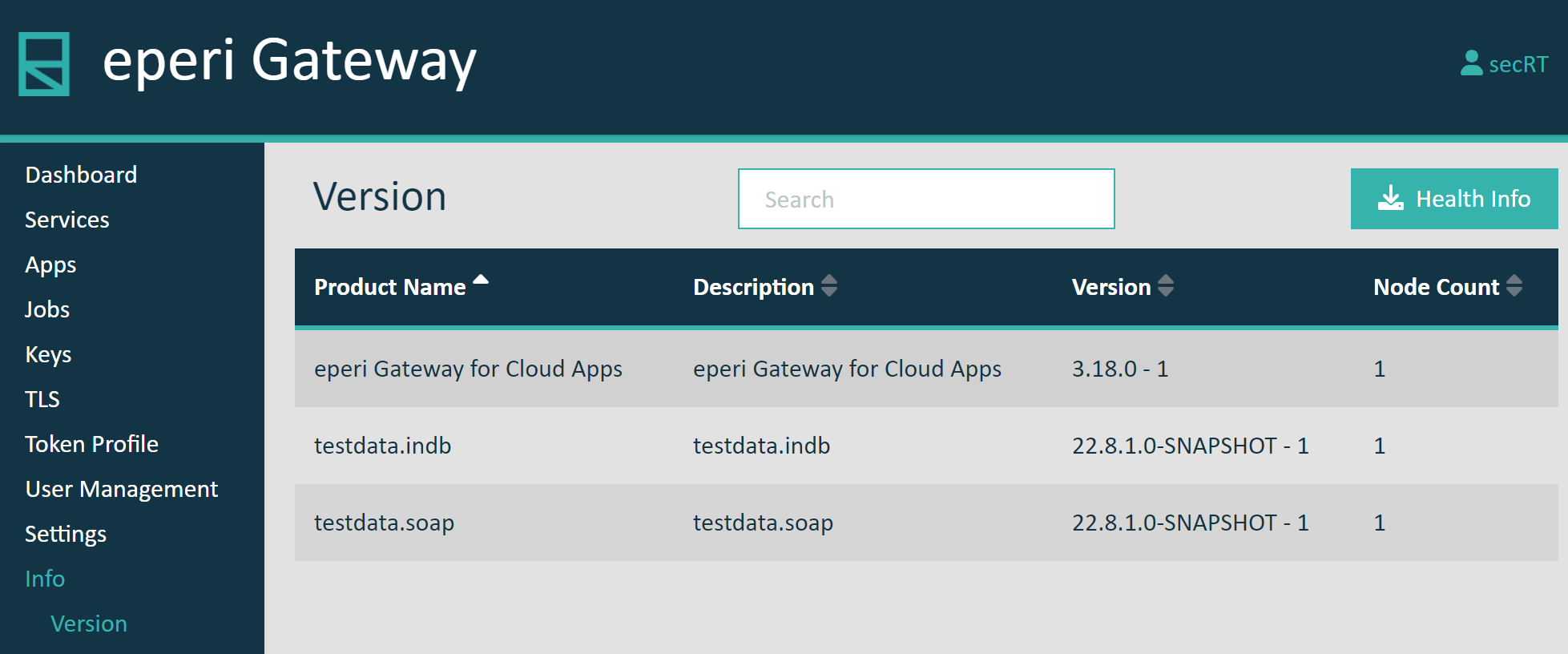The height and width of the screenshot is (654, 1568).
Task: Click the secRT username link
Action: pos(1518,64)
